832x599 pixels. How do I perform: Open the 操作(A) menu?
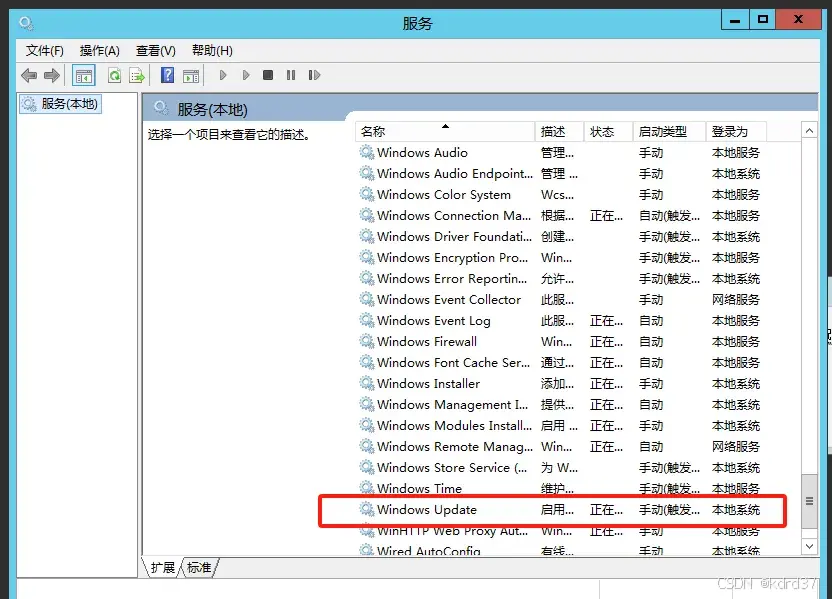coord(99,50)
